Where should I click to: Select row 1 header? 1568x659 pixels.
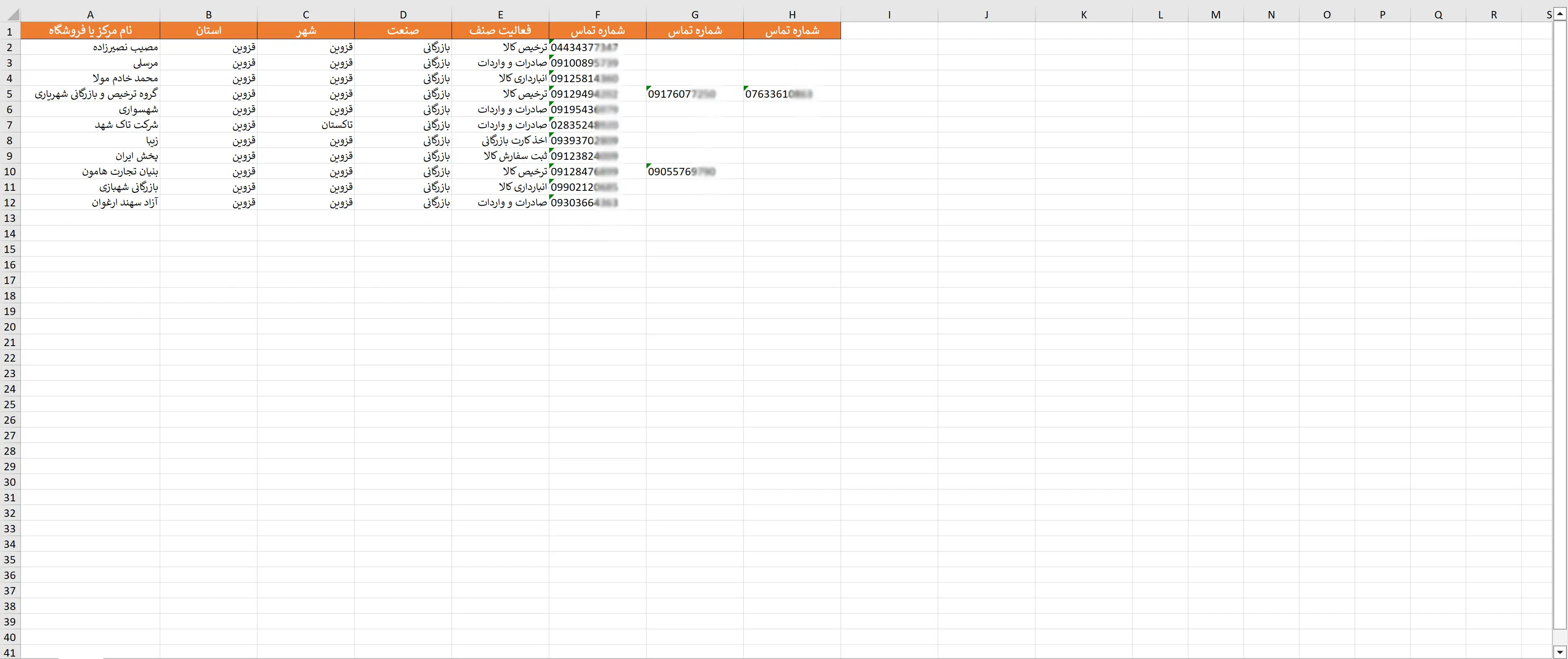[10, 31]
